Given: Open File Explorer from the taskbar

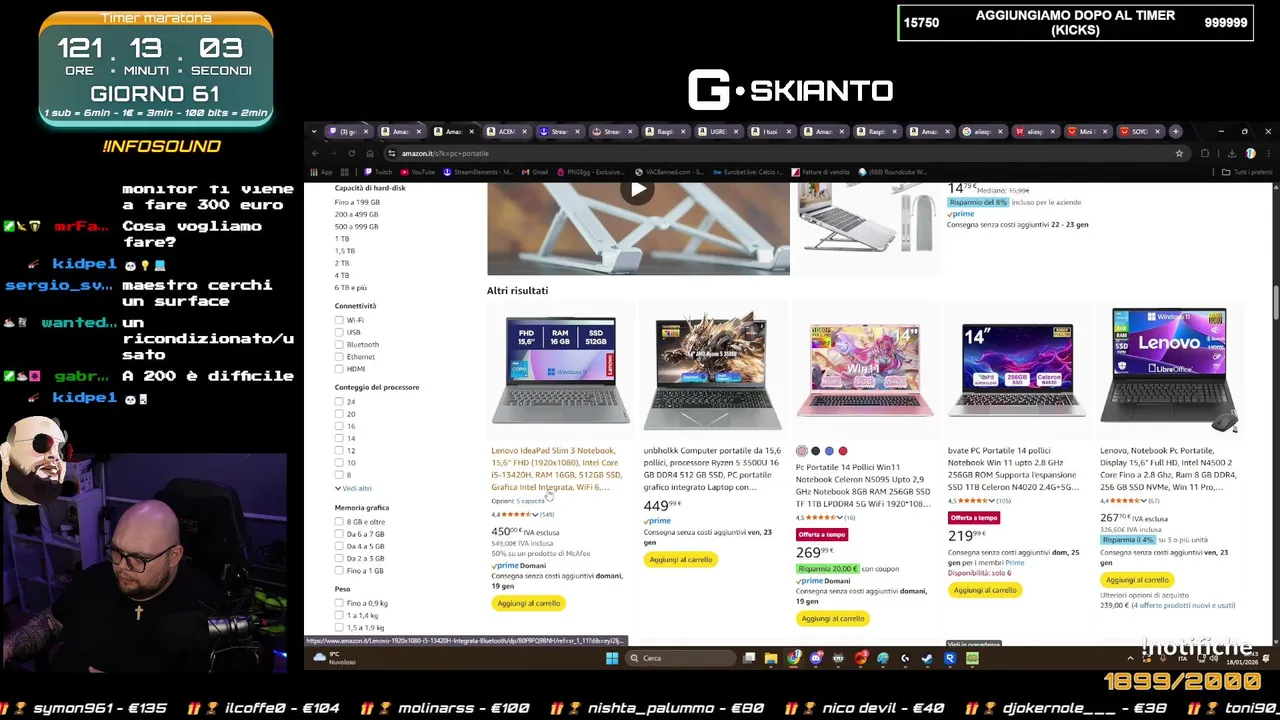Looking at the screenshot, I should 771,658.
